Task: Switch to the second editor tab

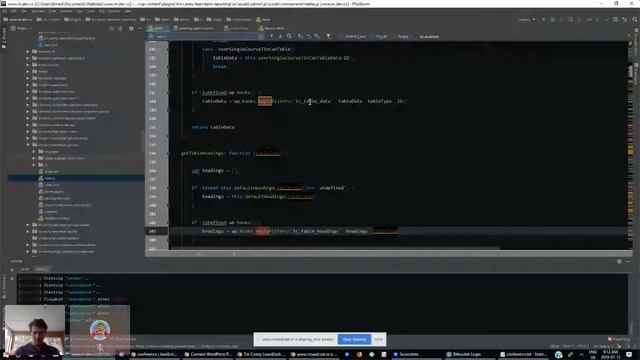Action: tap(193, 28)
